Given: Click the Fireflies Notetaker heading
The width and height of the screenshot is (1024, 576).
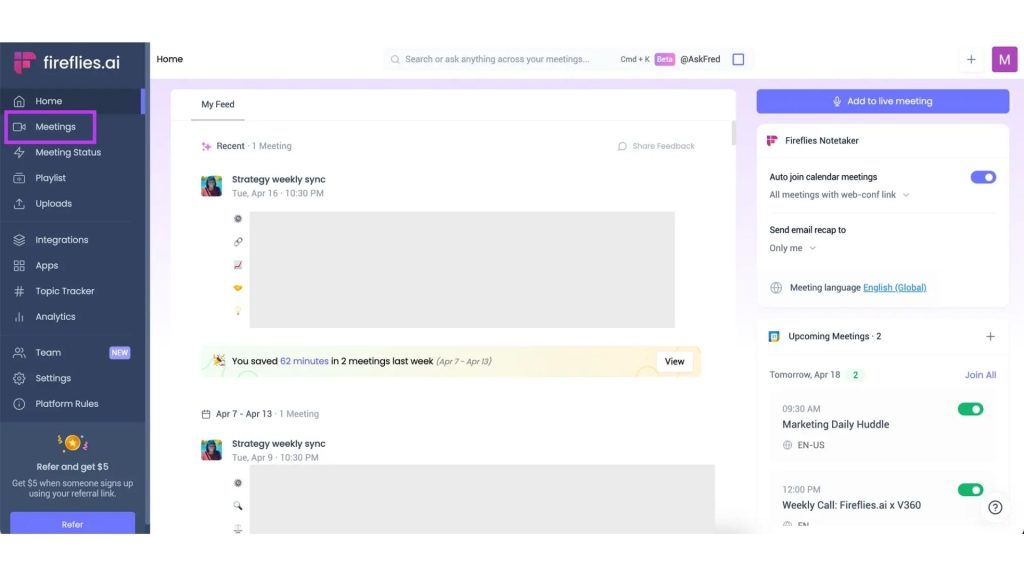Looking at the screenshot, I should click(822, 140).
